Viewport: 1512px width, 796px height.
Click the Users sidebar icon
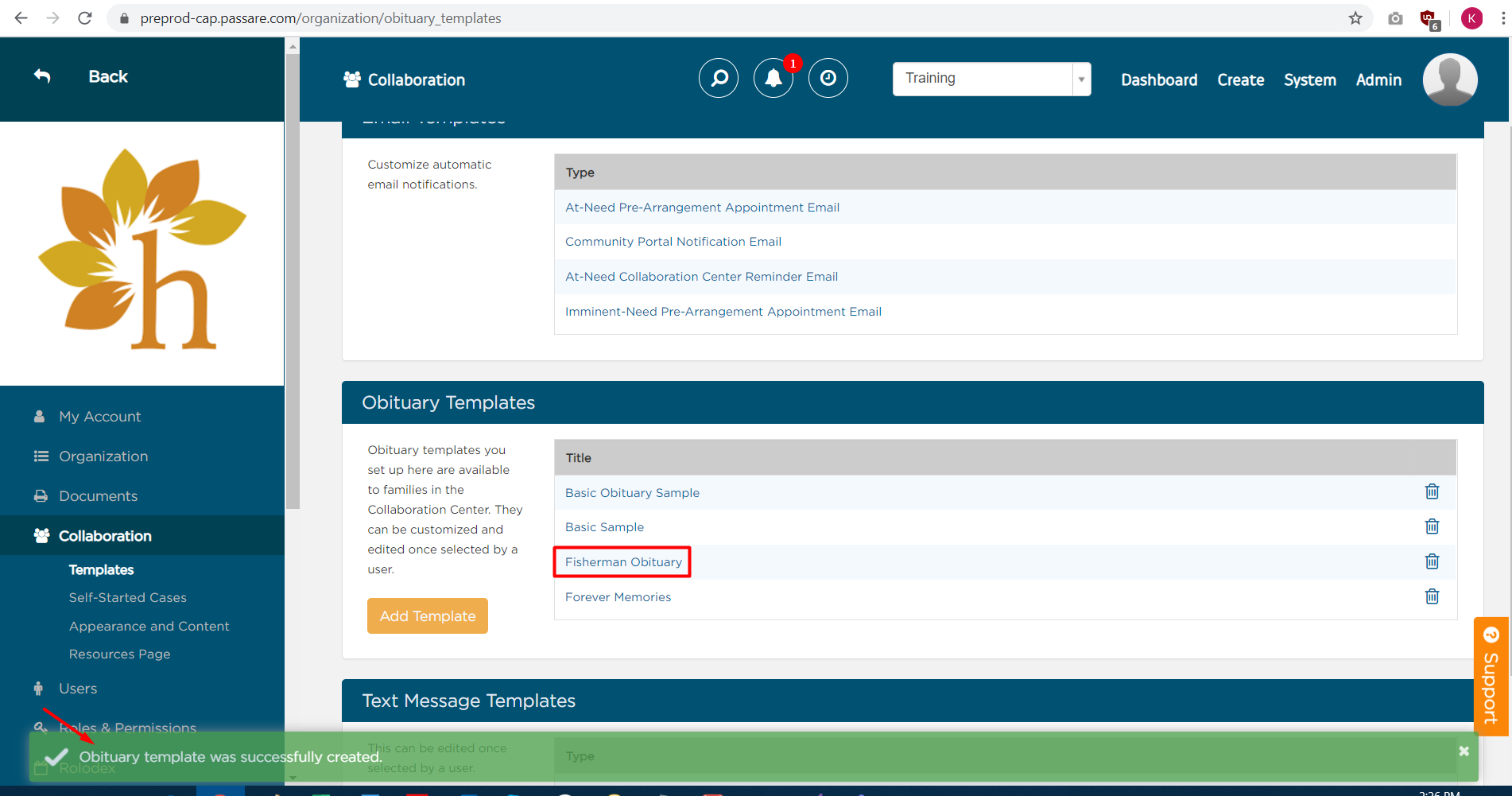(x=38, y=689)
